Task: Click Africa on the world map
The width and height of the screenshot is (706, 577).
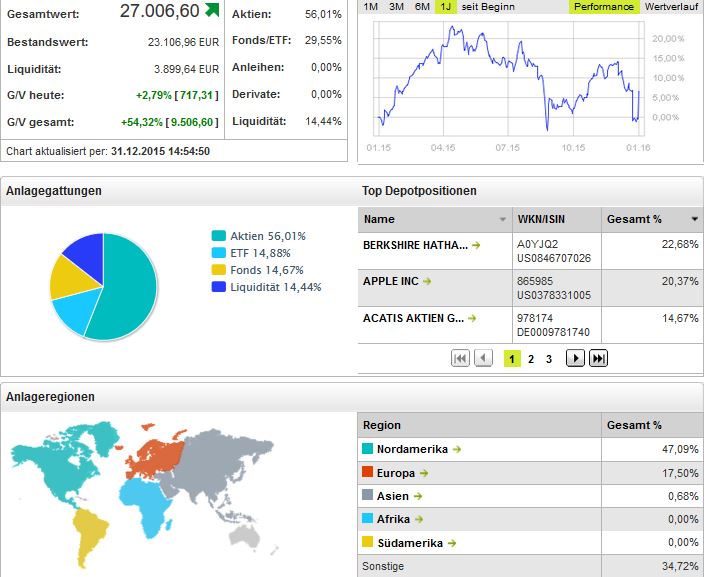Action: click(x=146, y=504)
